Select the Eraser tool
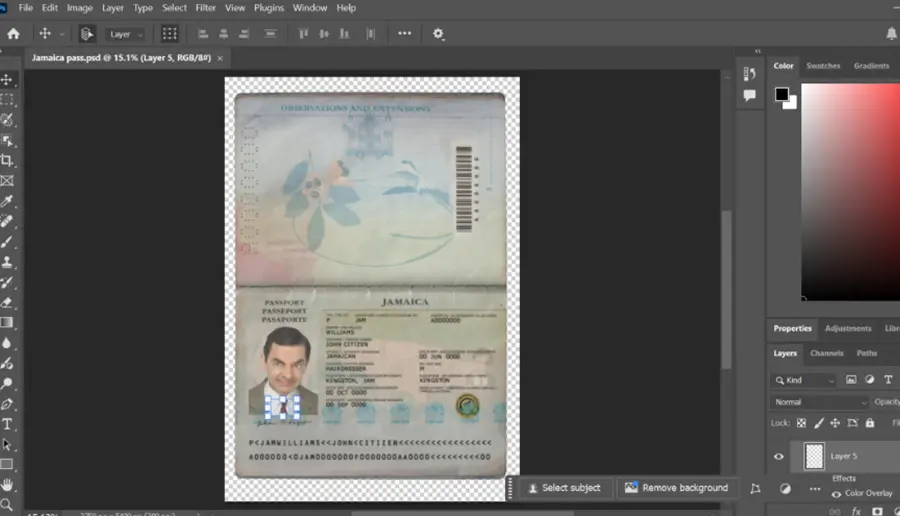 (7, 302)
